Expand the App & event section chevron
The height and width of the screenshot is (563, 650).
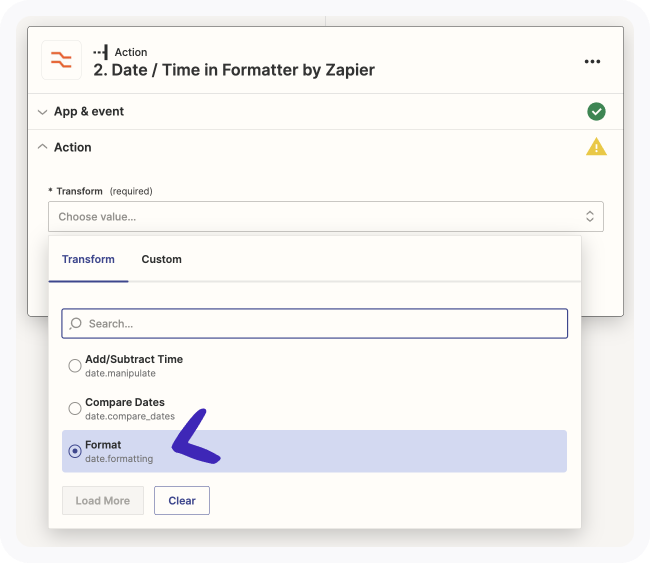click(x=42, y=112)
